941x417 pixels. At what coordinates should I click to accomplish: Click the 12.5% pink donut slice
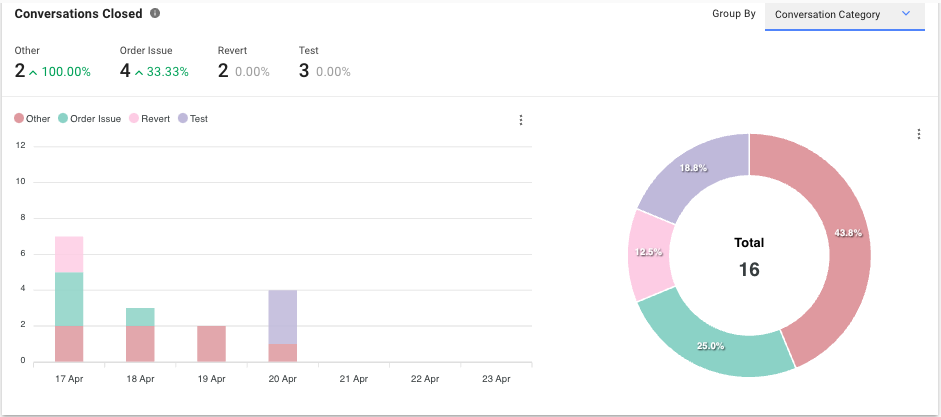pos(646,253)
